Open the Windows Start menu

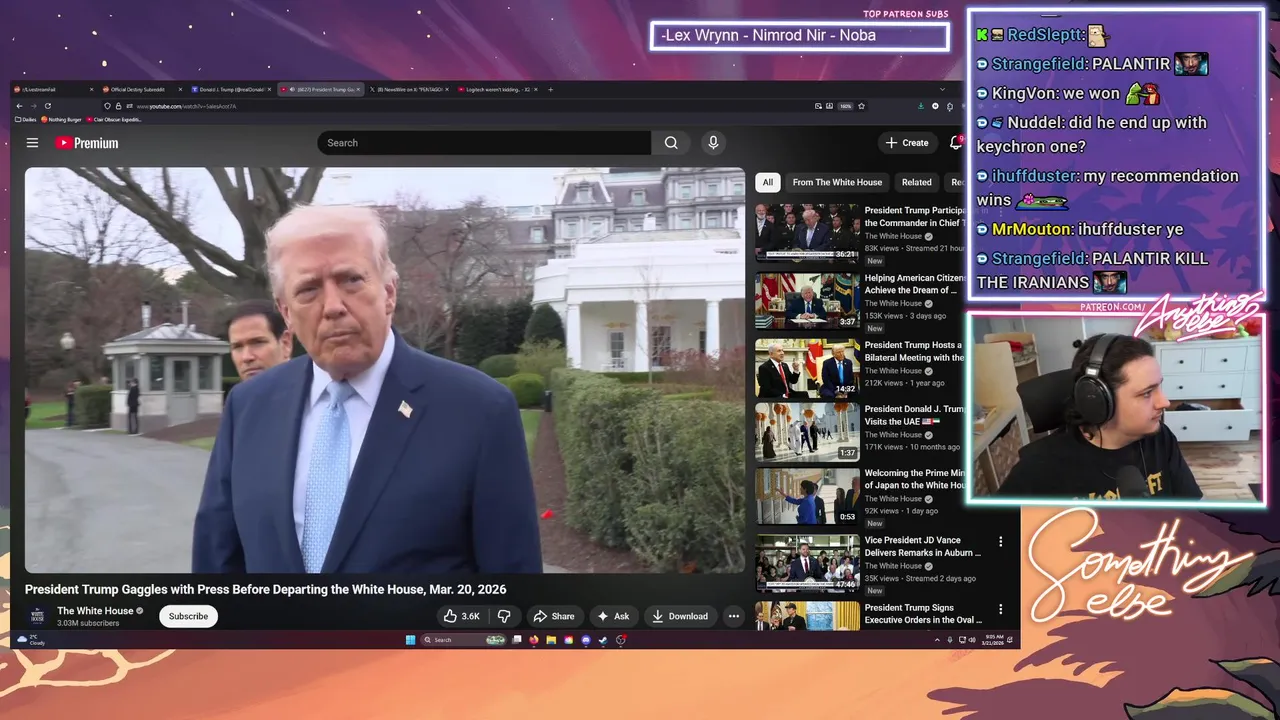click(x=410, y=640)
